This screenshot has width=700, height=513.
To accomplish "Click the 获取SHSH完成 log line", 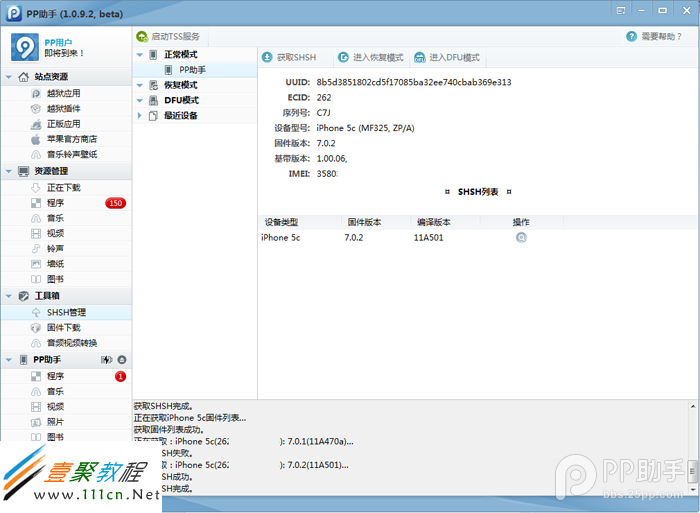I will click(163, 406).
